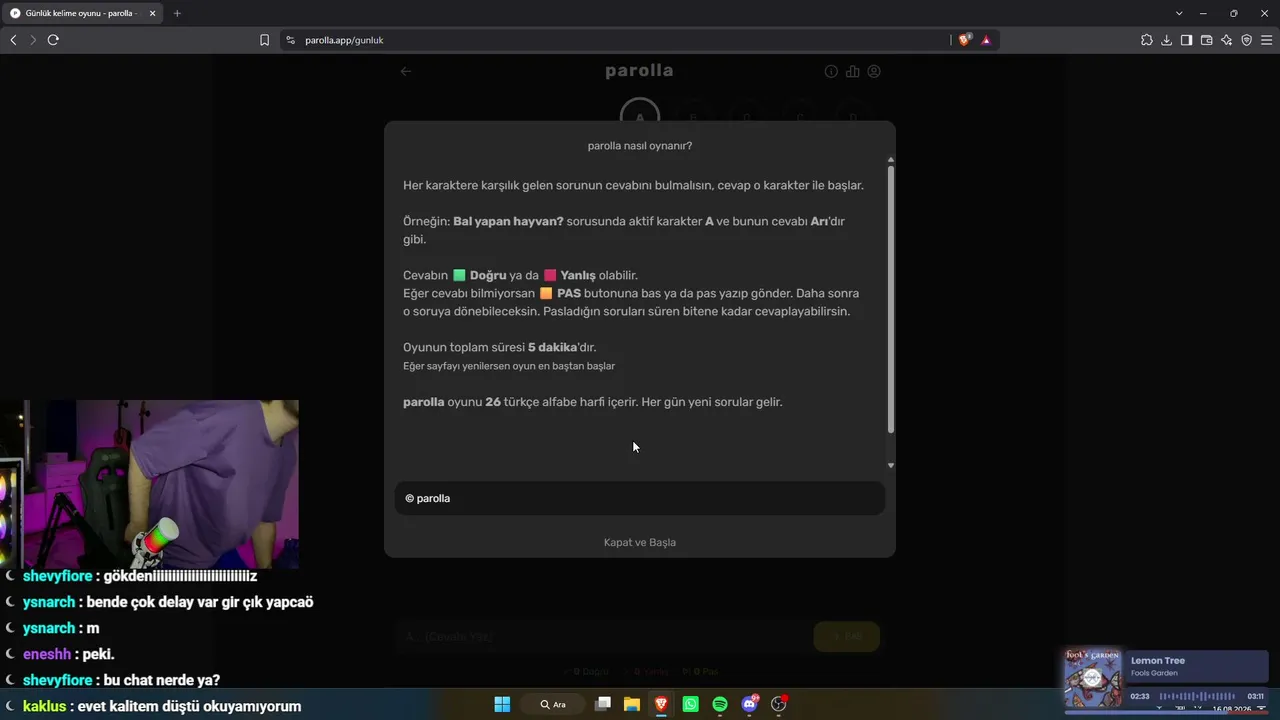This screenshot has height=720, width=1280.
Task: Open the Brave Rewards triangle icon
Action: point(986,40)
